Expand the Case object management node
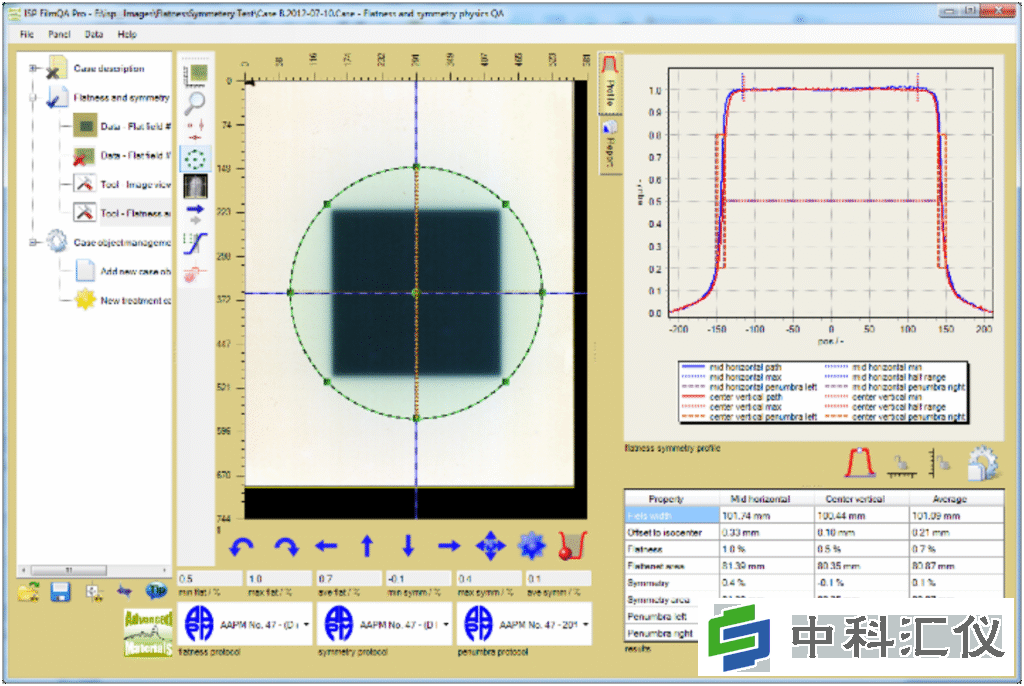Viewport: 1024px width, 686px height. click(x=34, y=241)
